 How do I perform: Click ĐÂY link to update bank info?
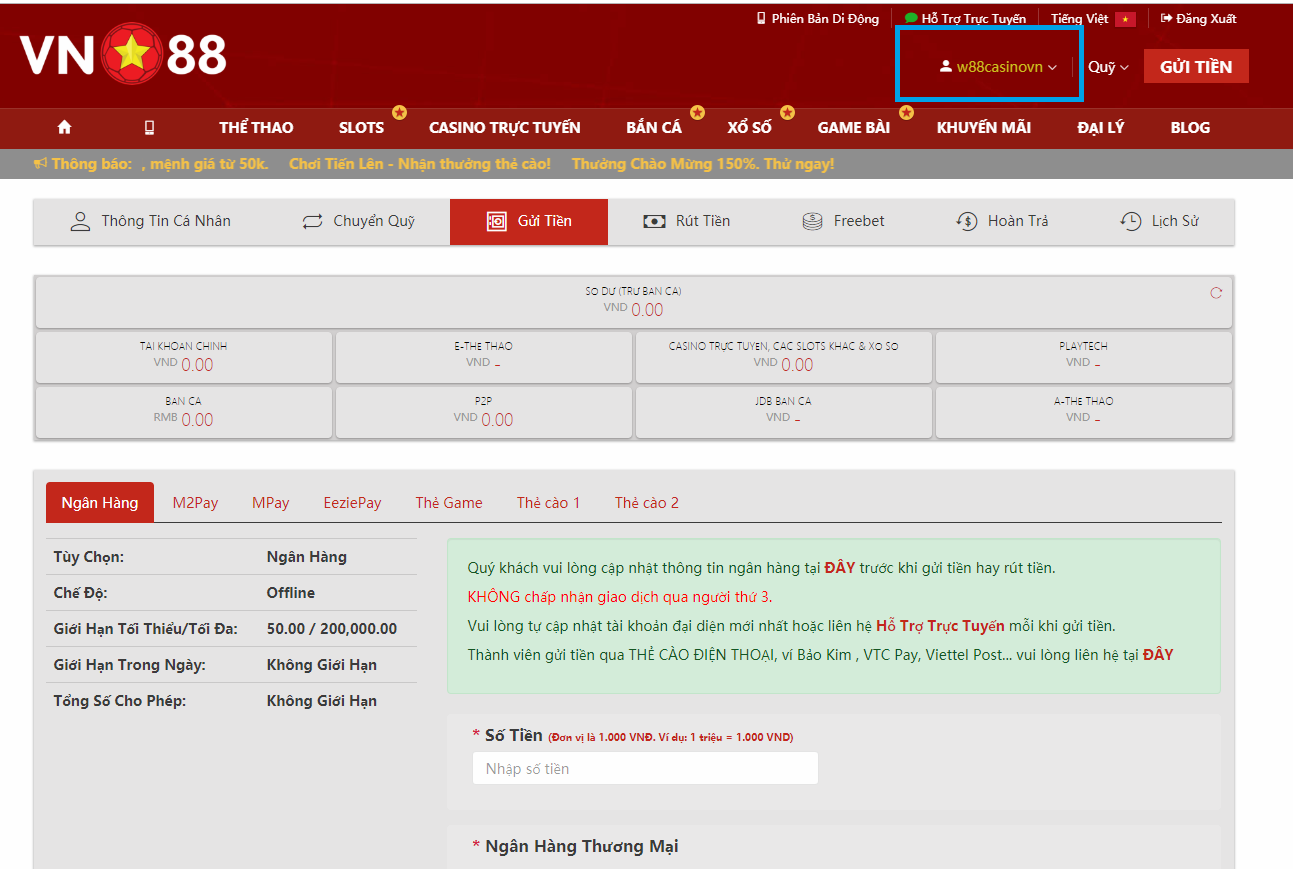click(840, 568)
